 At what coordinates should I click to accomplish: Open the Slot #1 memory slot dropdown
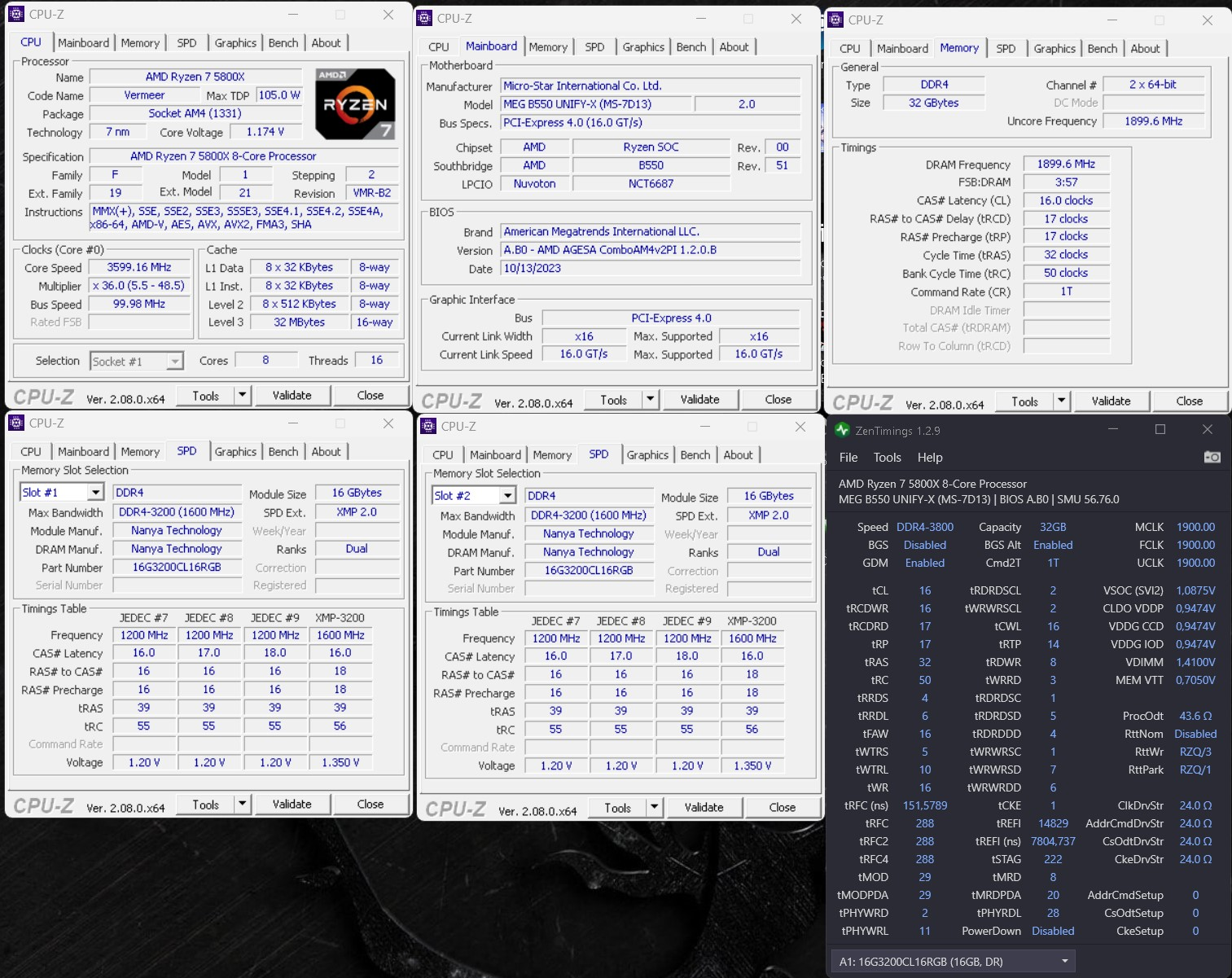(95, 492)
